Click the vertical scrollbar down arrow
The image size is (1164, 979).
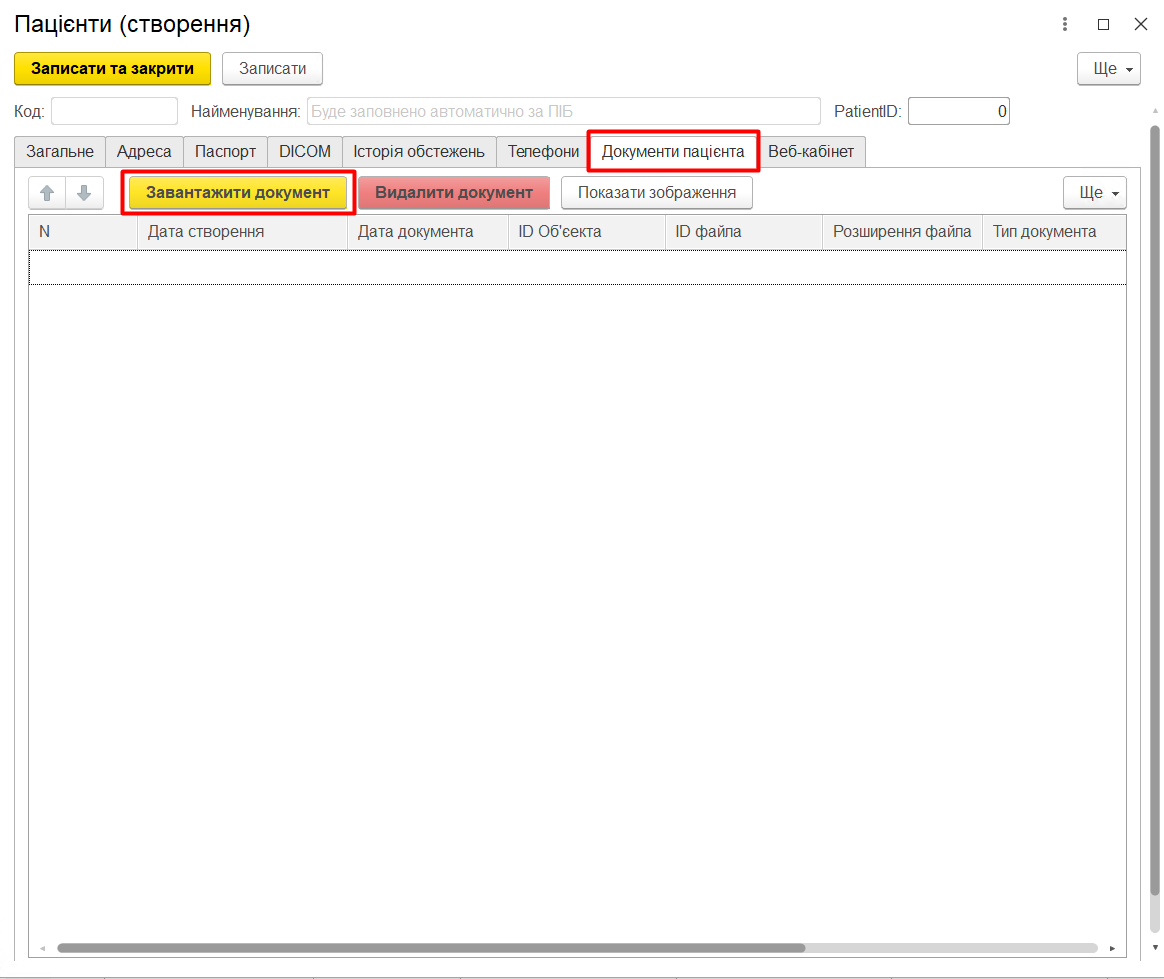tap(1155, 947)
